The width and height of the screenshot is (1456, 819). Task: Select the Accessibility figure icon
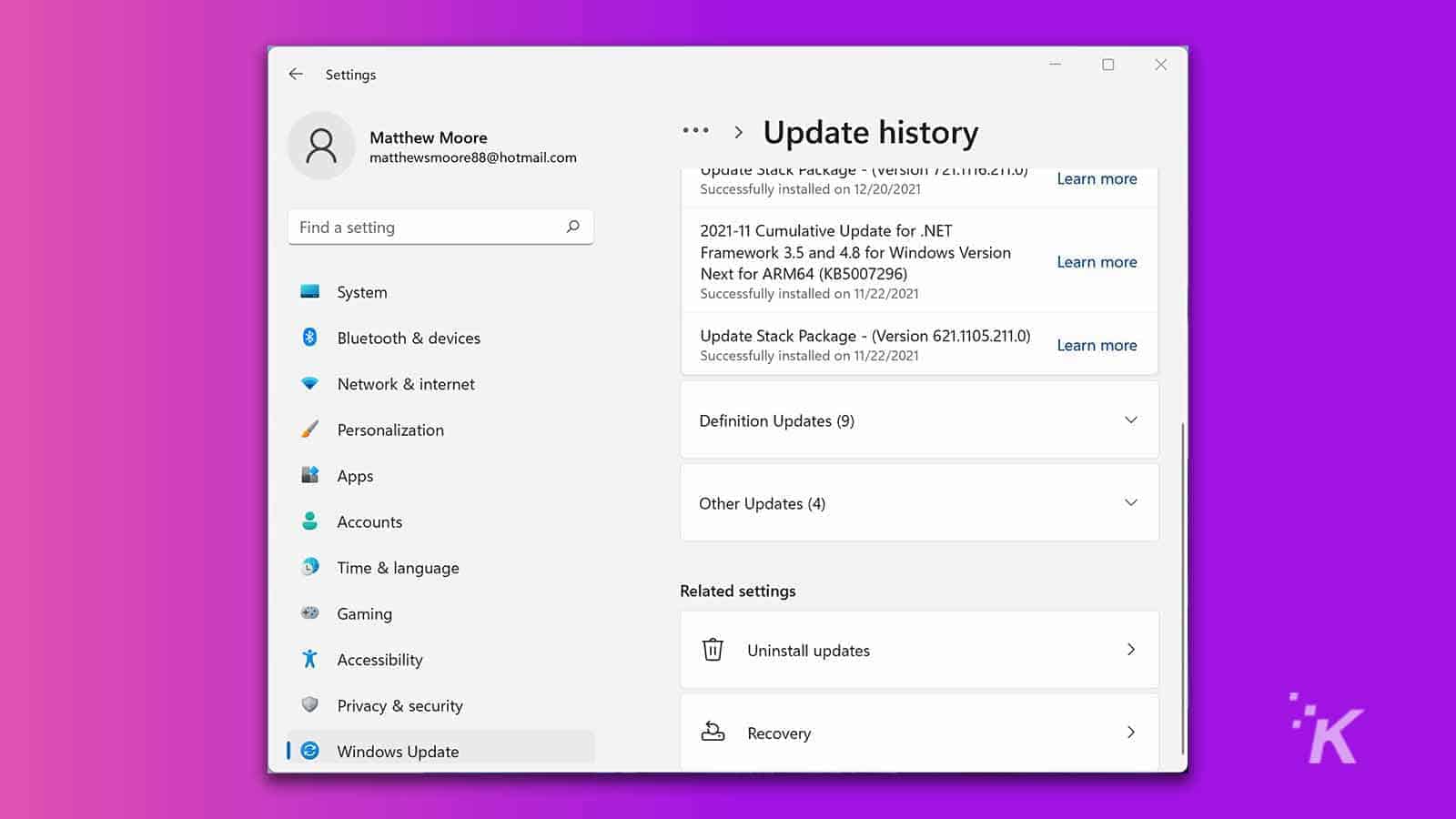[309, 659]
